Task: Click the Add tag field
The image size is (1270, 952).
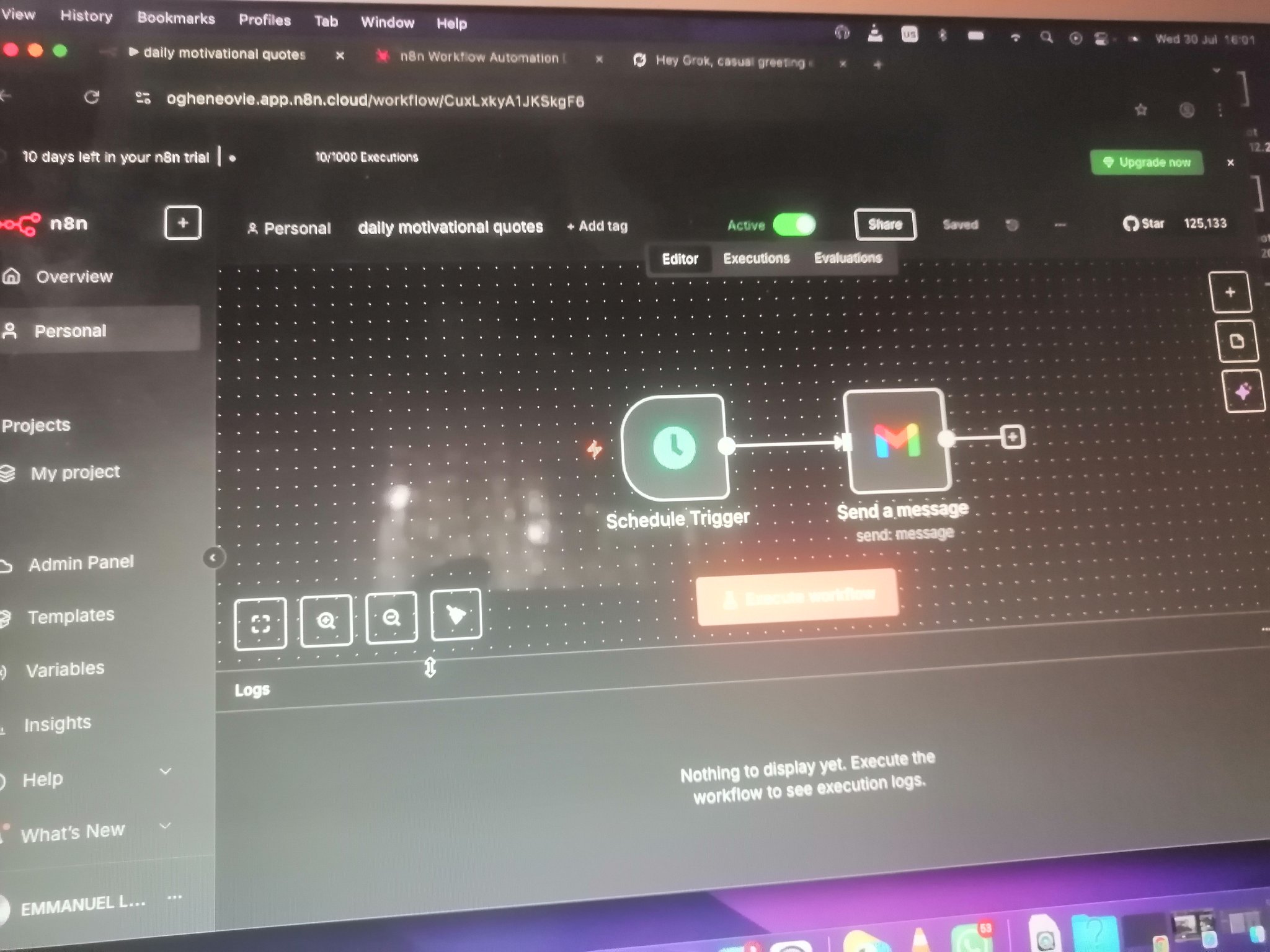Action: point(597,226)
